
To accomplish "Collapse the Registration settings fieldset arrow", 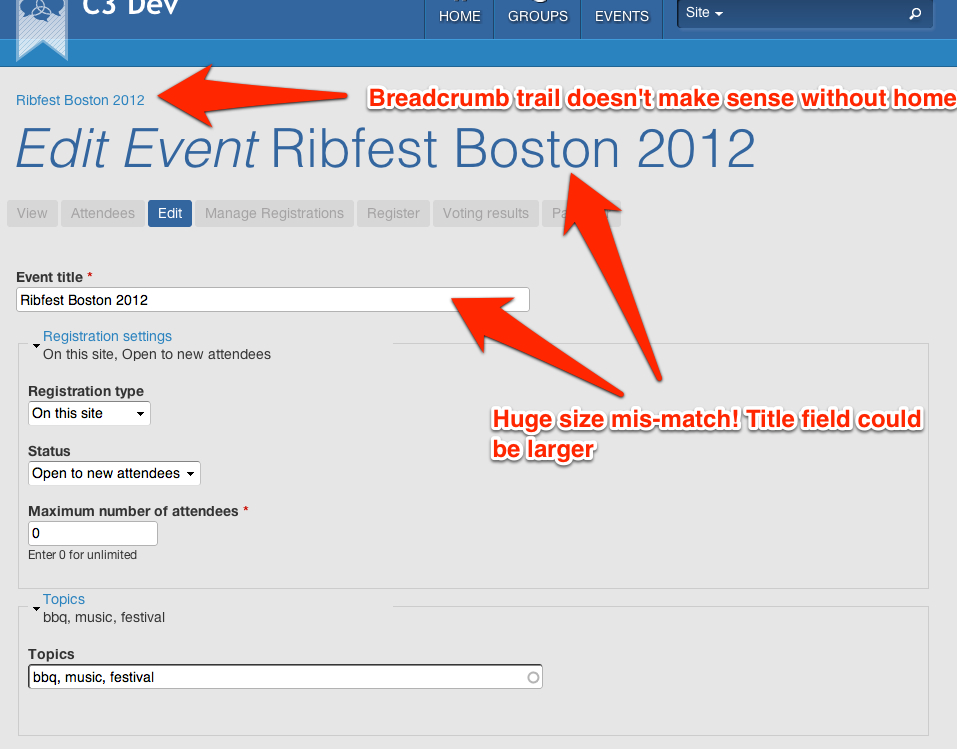I will (36, 346).
